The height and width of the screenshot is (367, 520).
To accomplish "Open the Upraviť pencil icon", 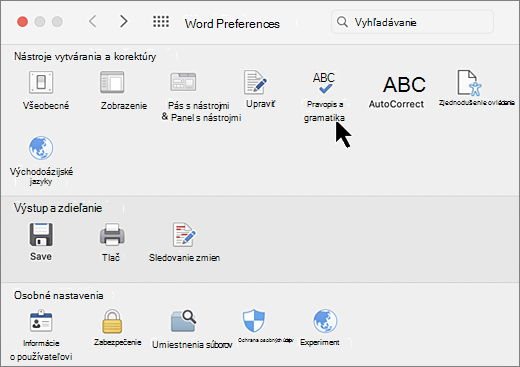I will (x=255, y=82).
